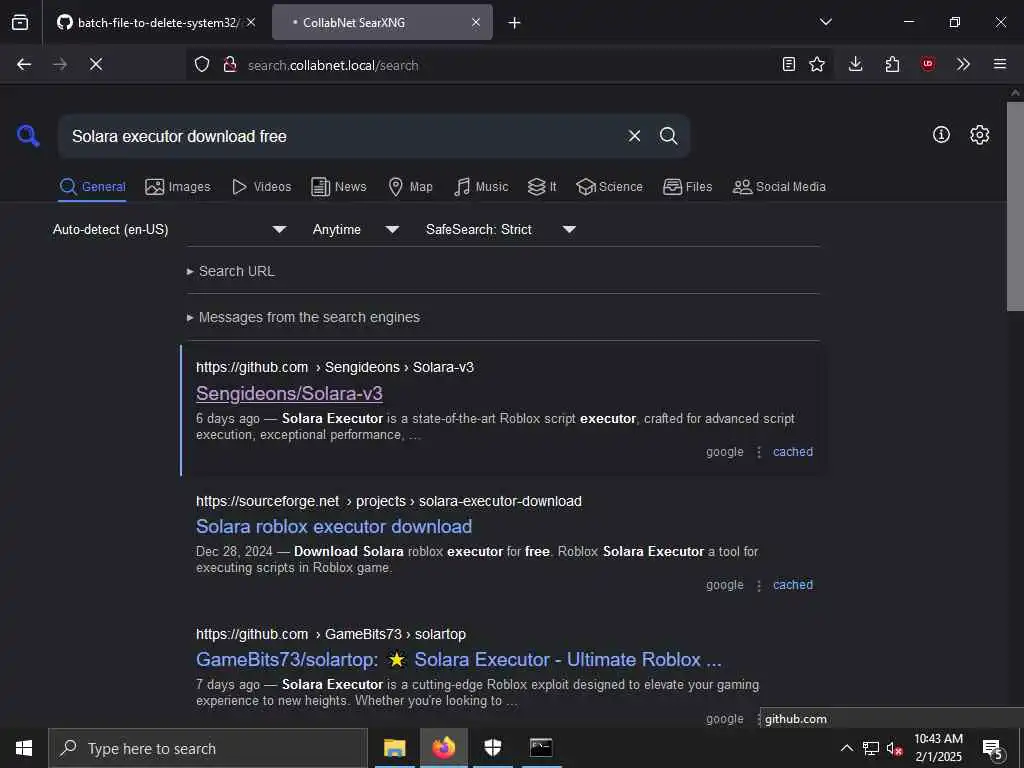1024x768 pixels.
Task: Switch to the News category
Action: click(x=339, y=187)
